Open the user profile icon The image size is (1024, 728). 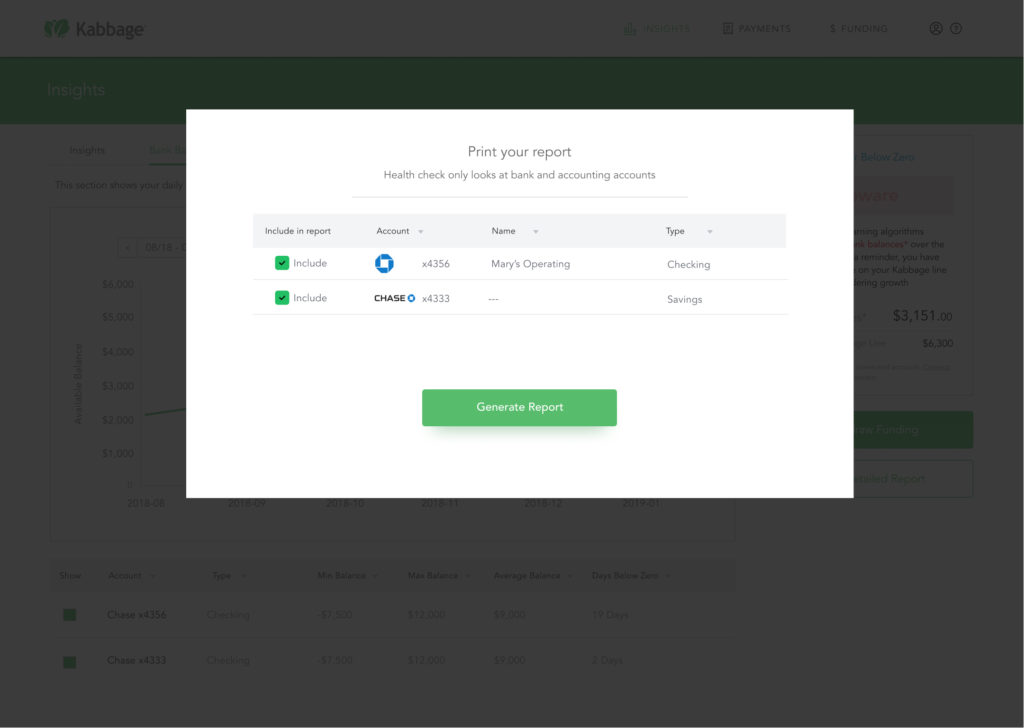coord(936,29)
